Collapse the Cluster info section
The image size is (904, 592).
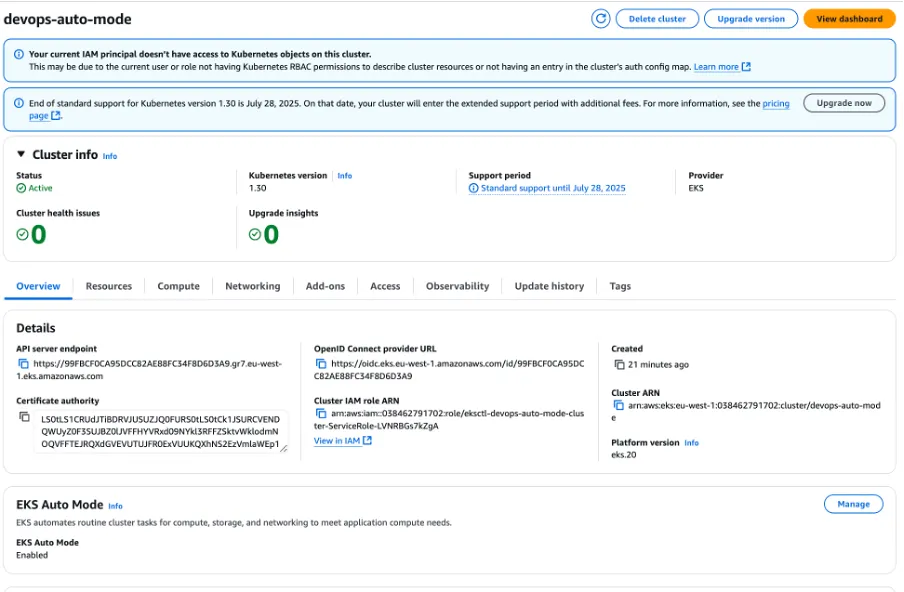(21, 154)
